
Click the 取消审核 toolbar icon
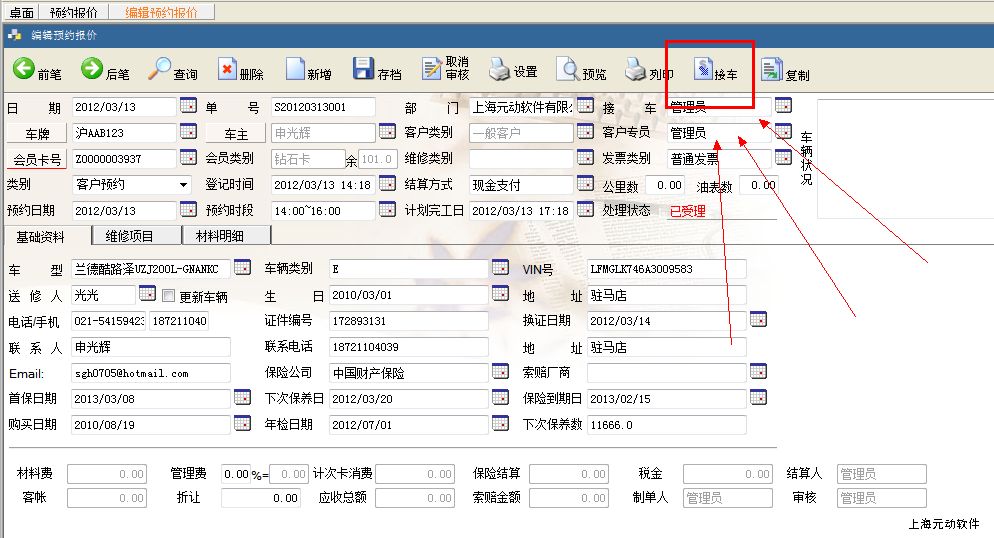coord(432,68)
